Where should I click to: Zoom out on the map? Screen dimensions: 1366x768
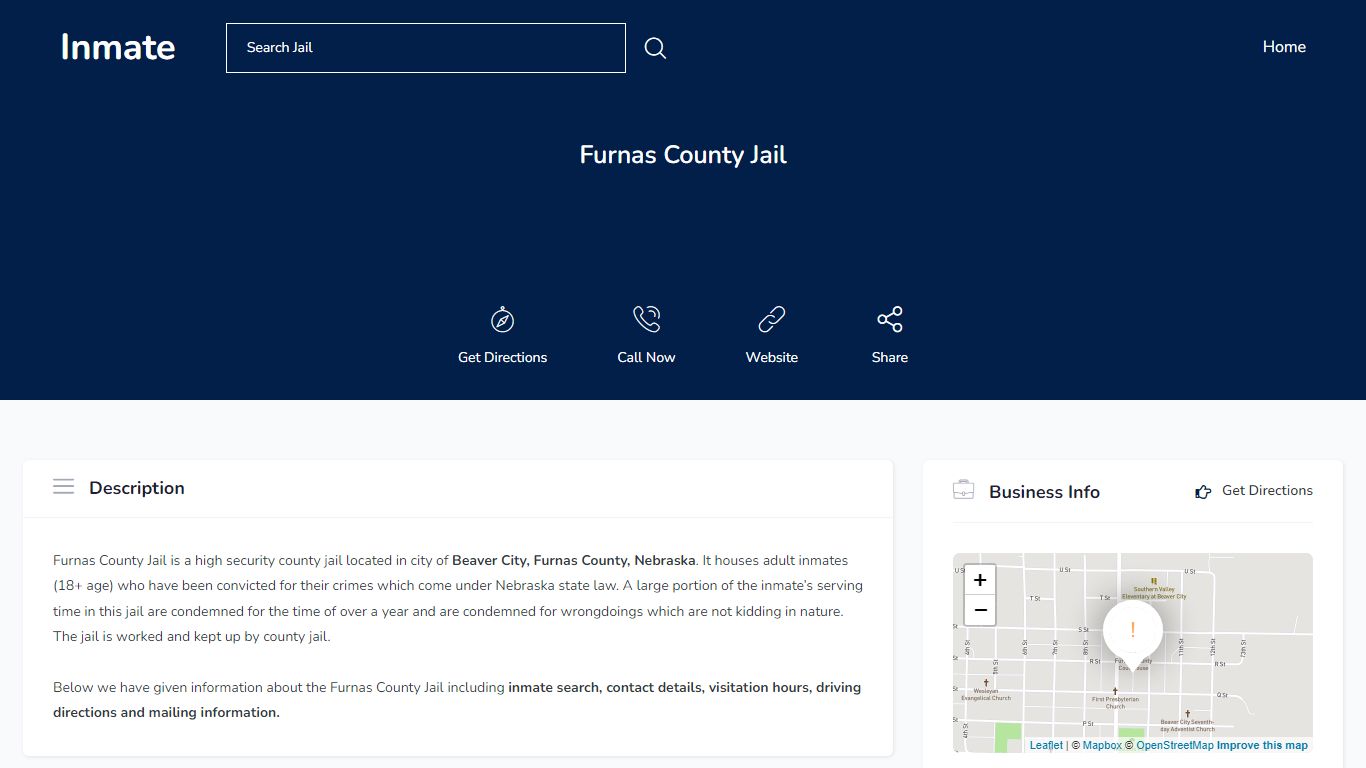click(x=980, y=610)
